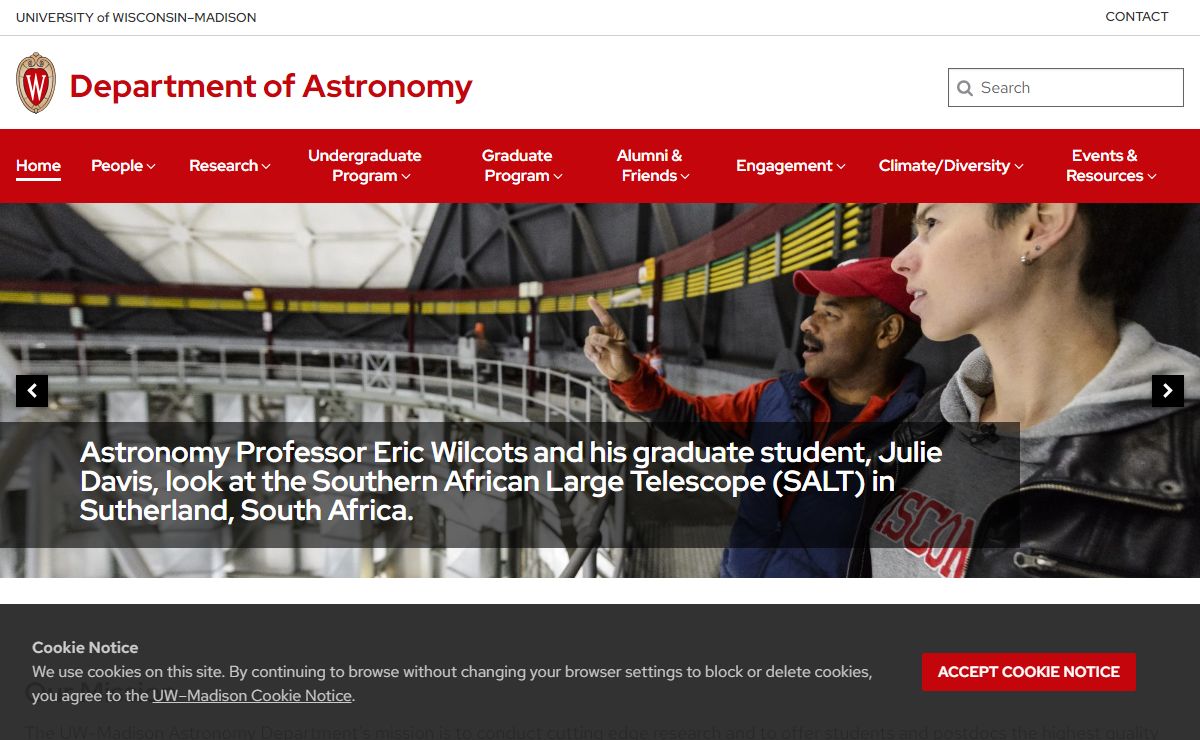Open the UW–Madison Cookie Notice link
The height and width of the screenshot is (740, 1200).
tap(252, 696)
